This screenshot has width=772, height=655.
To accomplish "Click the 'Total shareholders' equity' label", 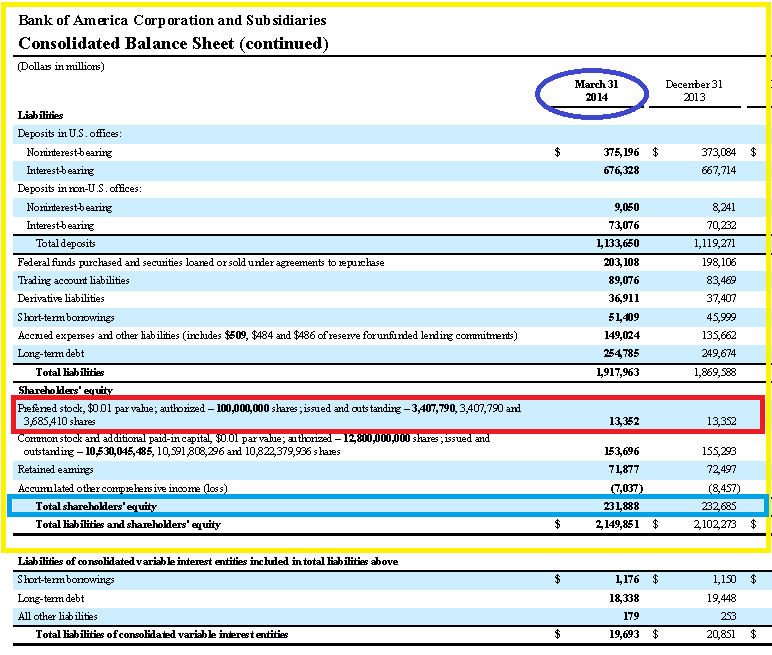I will pyautogui.click(x=96, y=506).
